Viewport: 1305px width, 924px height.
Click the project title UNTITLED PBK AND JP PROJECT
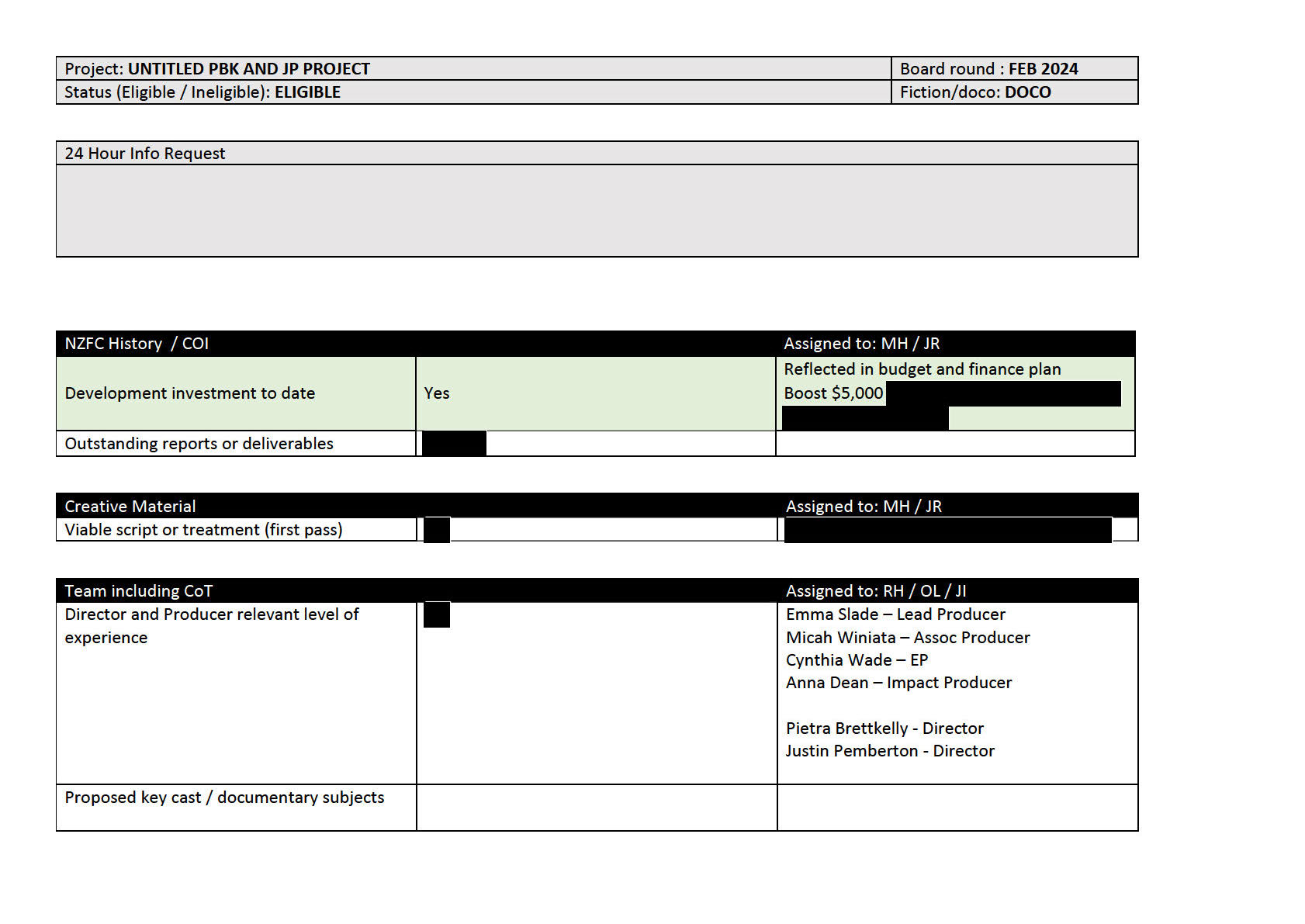pos(248,69)
